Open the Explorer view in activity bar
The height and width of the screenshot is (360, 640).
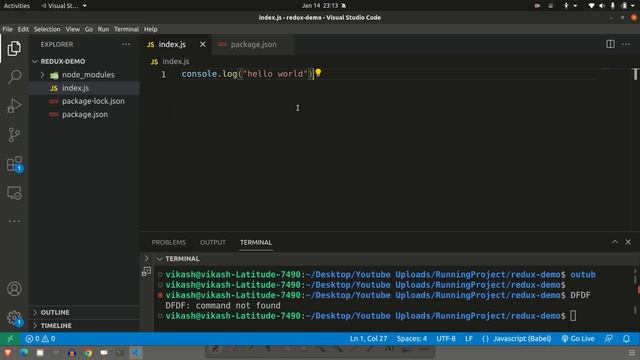point(14,49)
